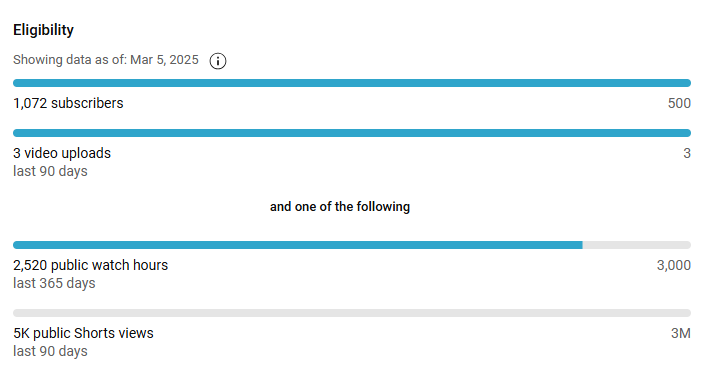This screenshot has width=724, height=378.
Task: Click the 3M Shorts views threshold
Action: coord(681,333)
